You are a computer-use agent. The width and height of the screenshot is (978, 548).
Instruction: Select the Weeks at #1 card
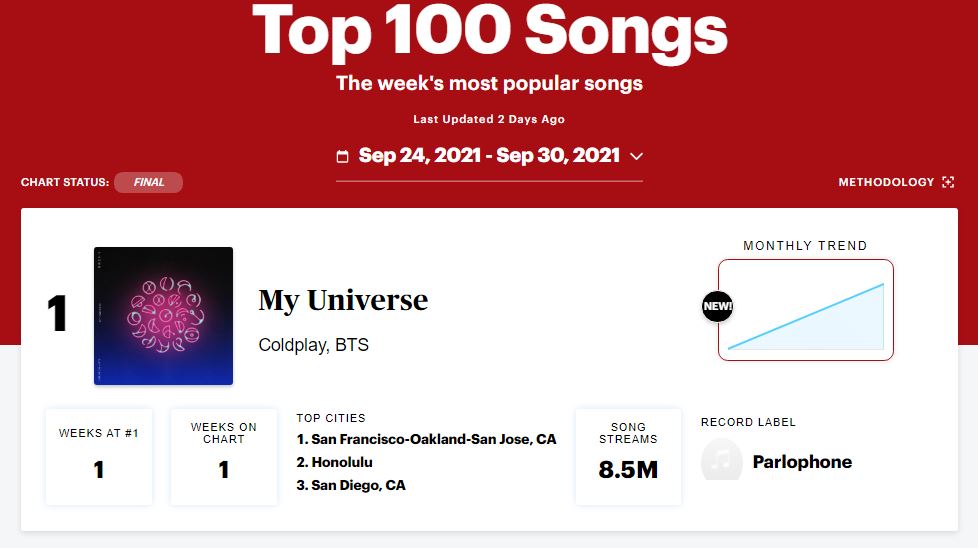pos(99,456)
